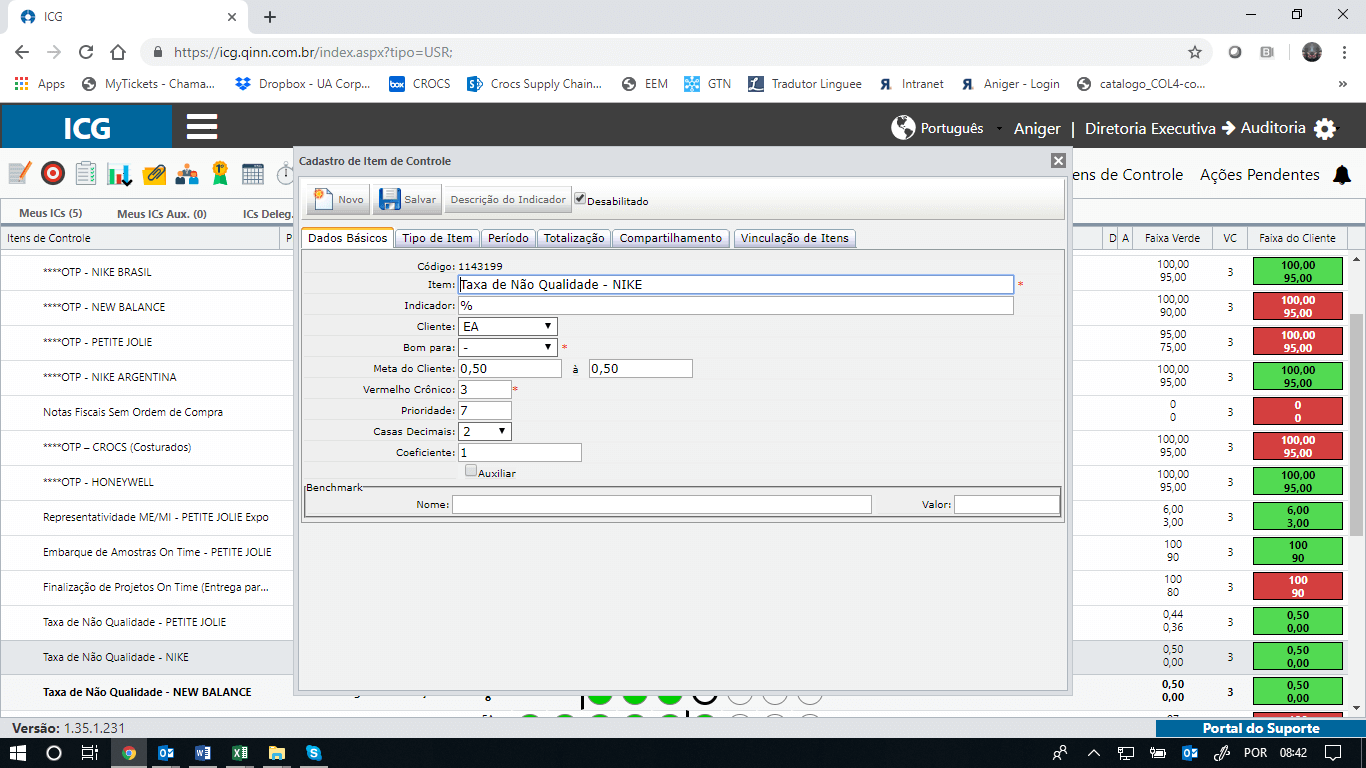
Task: Switch to the Tipo de Item tab
Action: click(437, 238)
